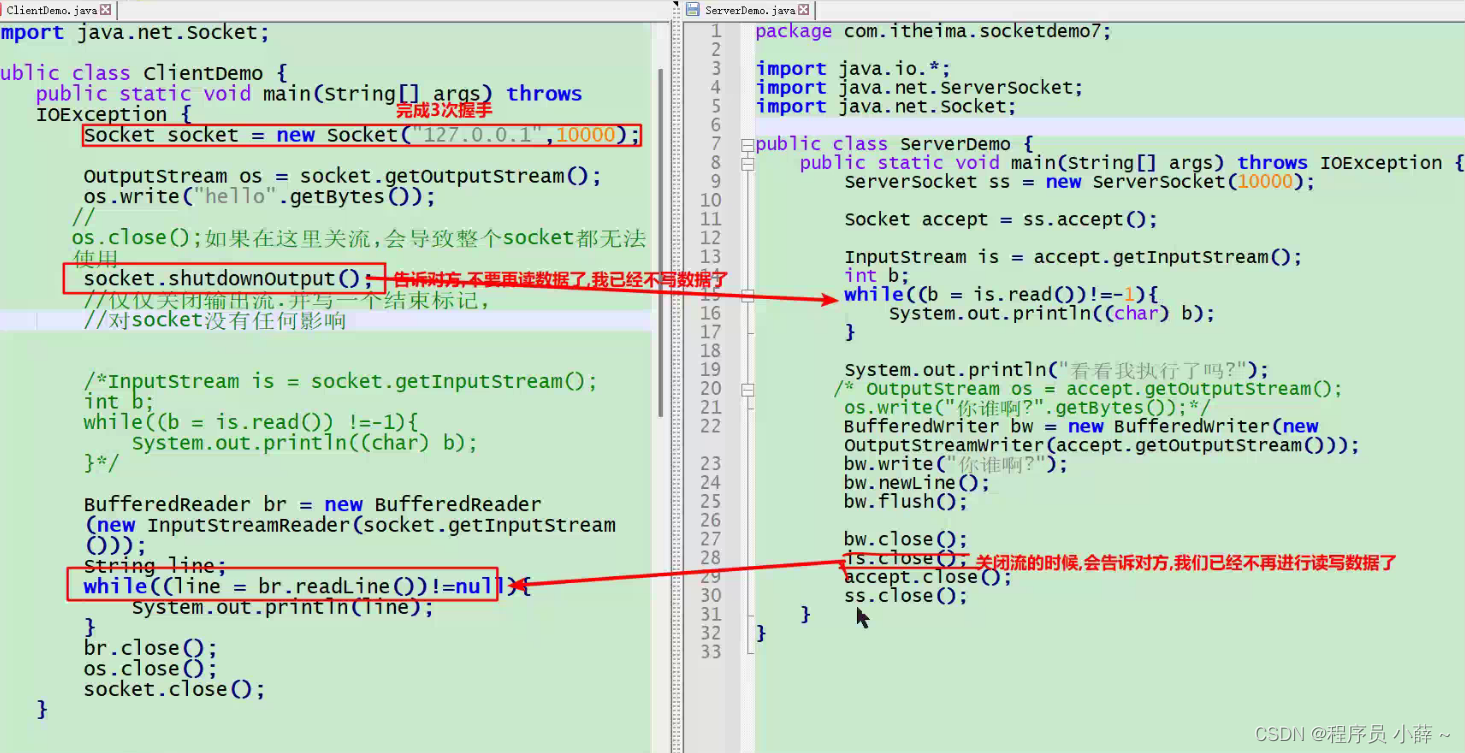Click 'OutputStream os = socket.getOutputStream();' in ClientDemo
1465x753 pixels.
point(342,176)
